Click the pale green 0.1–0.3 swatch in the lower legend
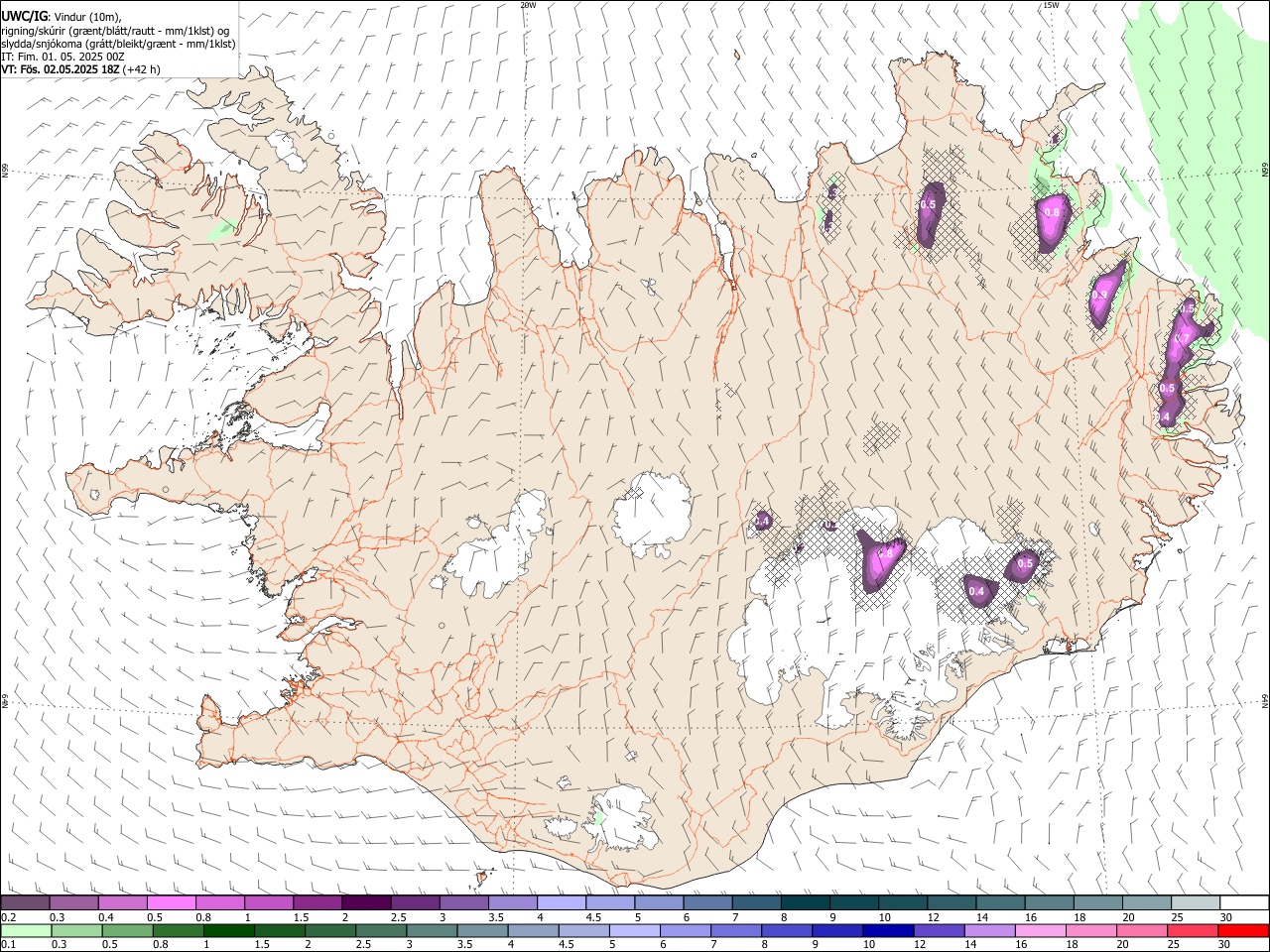This screenshot has width=1270, height=952. pyautogui.click(x=26, y=931)
